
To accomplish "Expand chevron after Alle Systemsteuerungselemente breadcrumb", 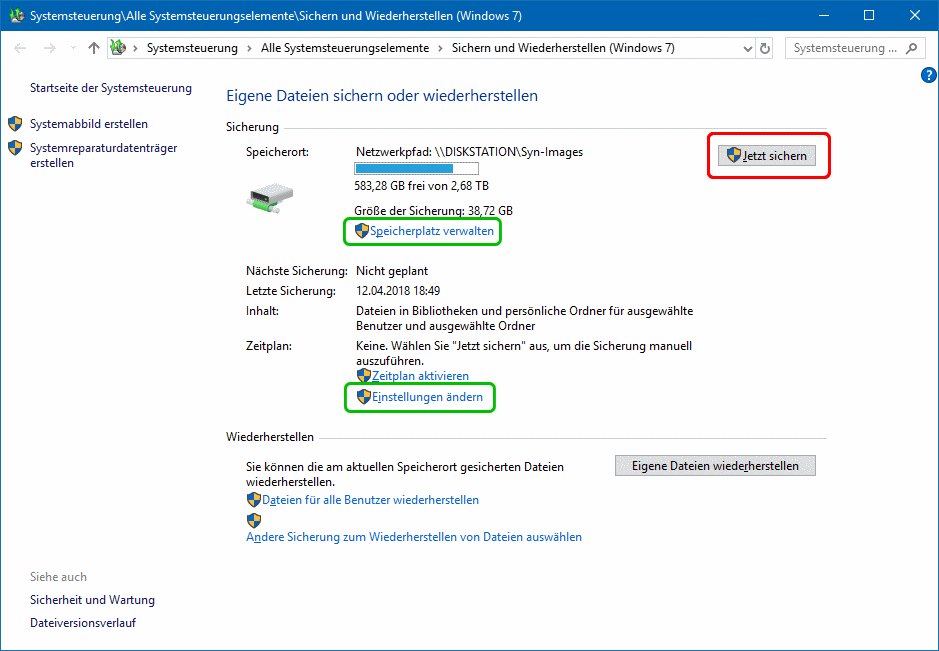I will click(440, 48).
